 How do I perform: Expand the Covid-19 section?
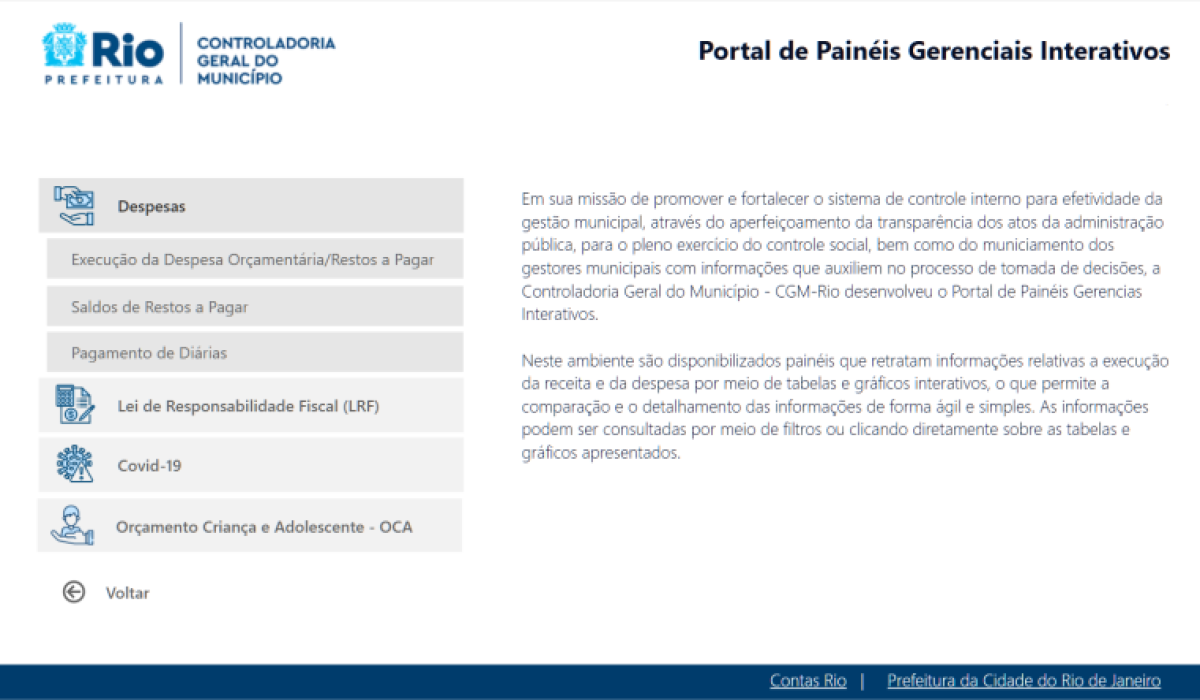click(251, 465)
